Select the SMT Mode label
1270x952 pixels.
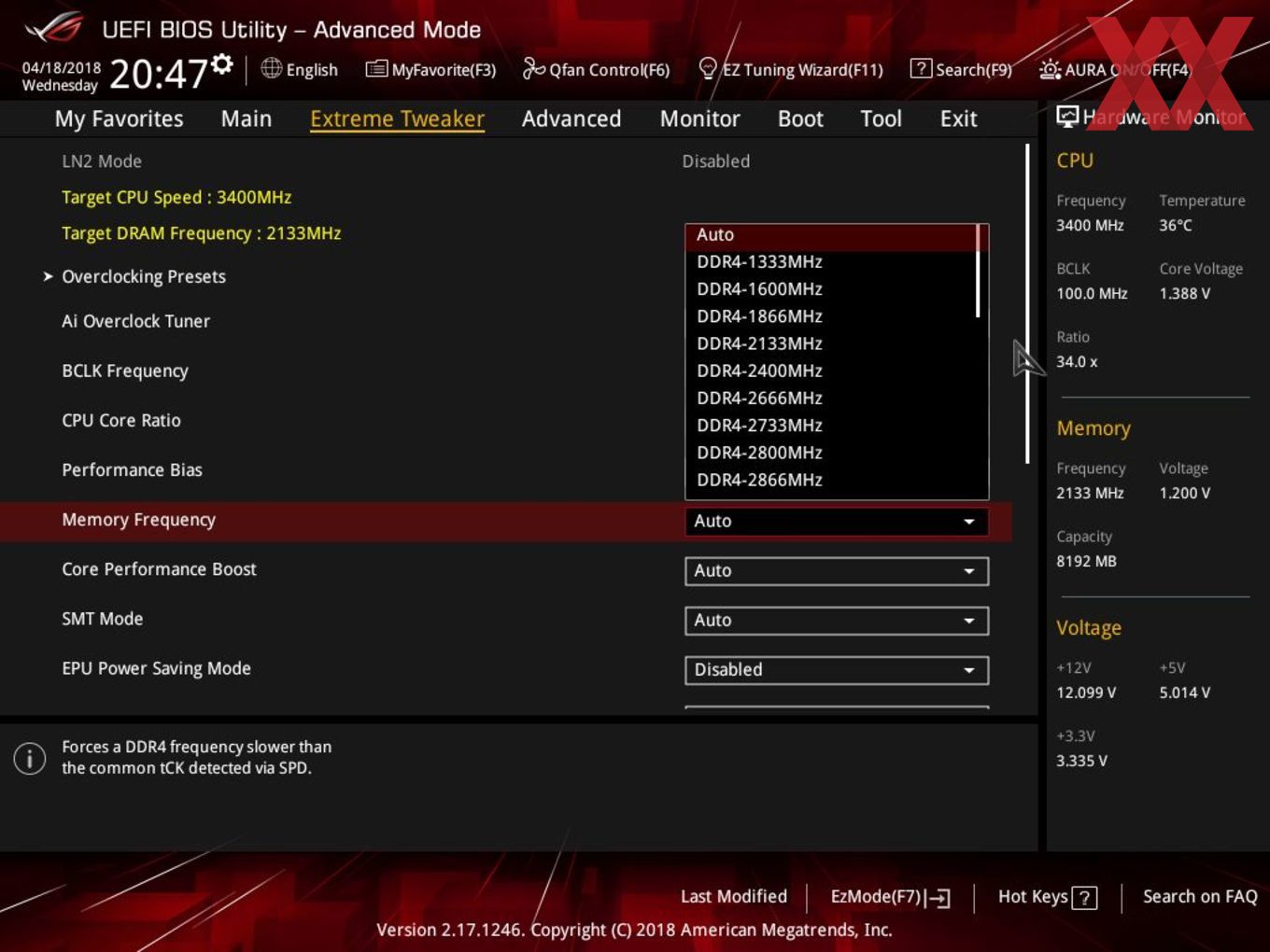102,619
